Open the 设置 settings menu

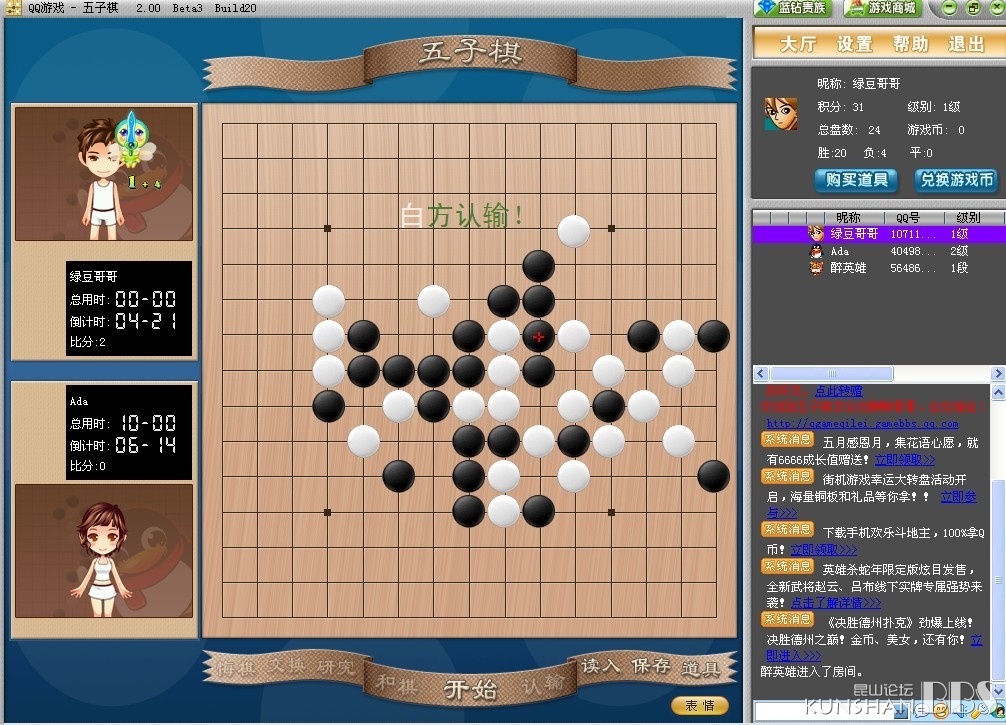pyautogui.click(x=854, y=44)
